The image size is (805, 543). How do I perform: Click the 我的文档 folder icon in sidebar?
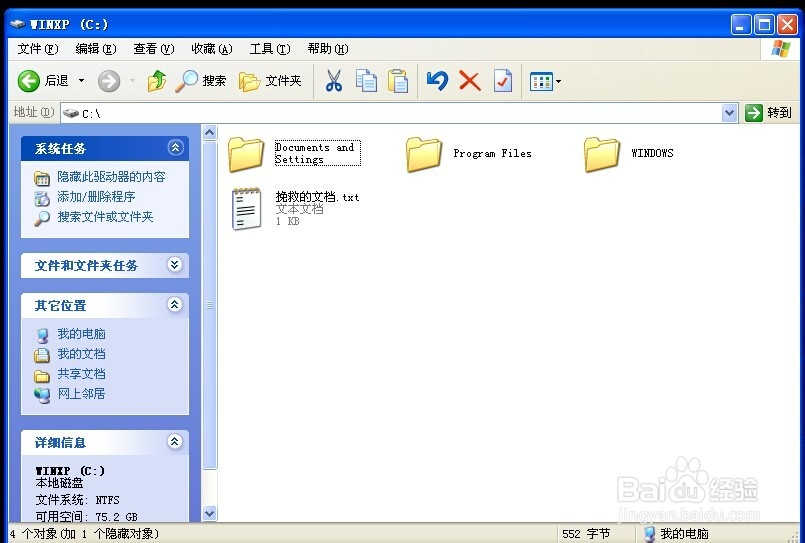[42, 355]
